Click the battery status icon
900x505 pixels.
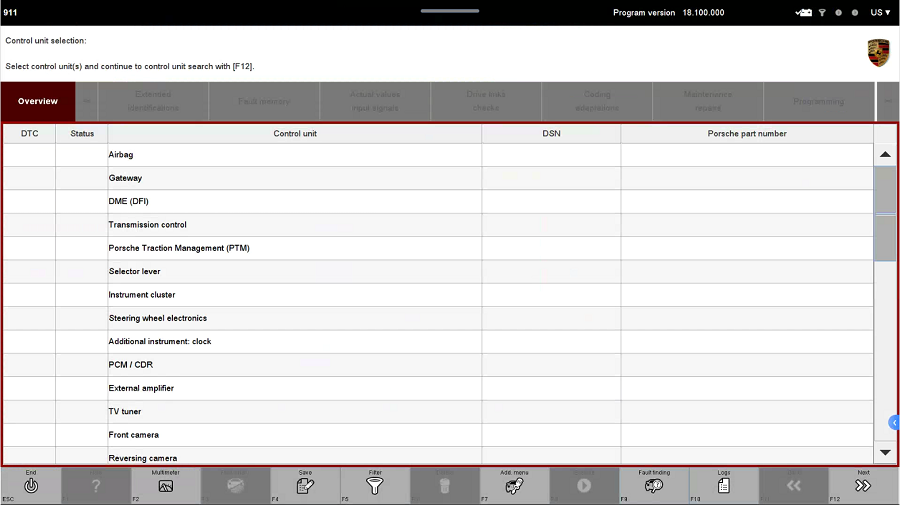tap(804, 13)
